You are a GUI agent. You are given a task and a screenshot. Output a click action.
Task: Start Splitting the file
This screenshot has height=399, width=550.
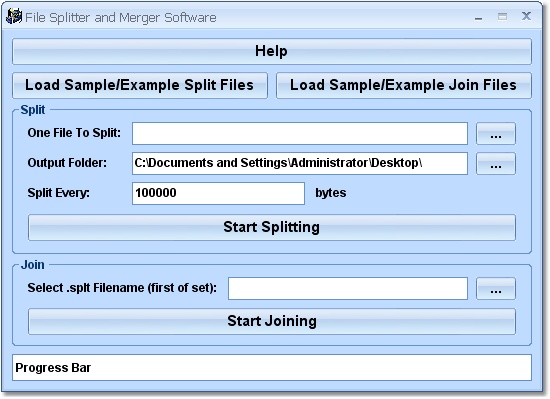click(272, 228)
